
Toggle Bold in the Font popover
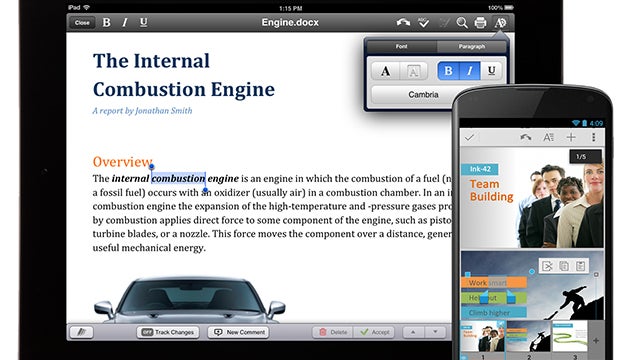click(448, 71)
